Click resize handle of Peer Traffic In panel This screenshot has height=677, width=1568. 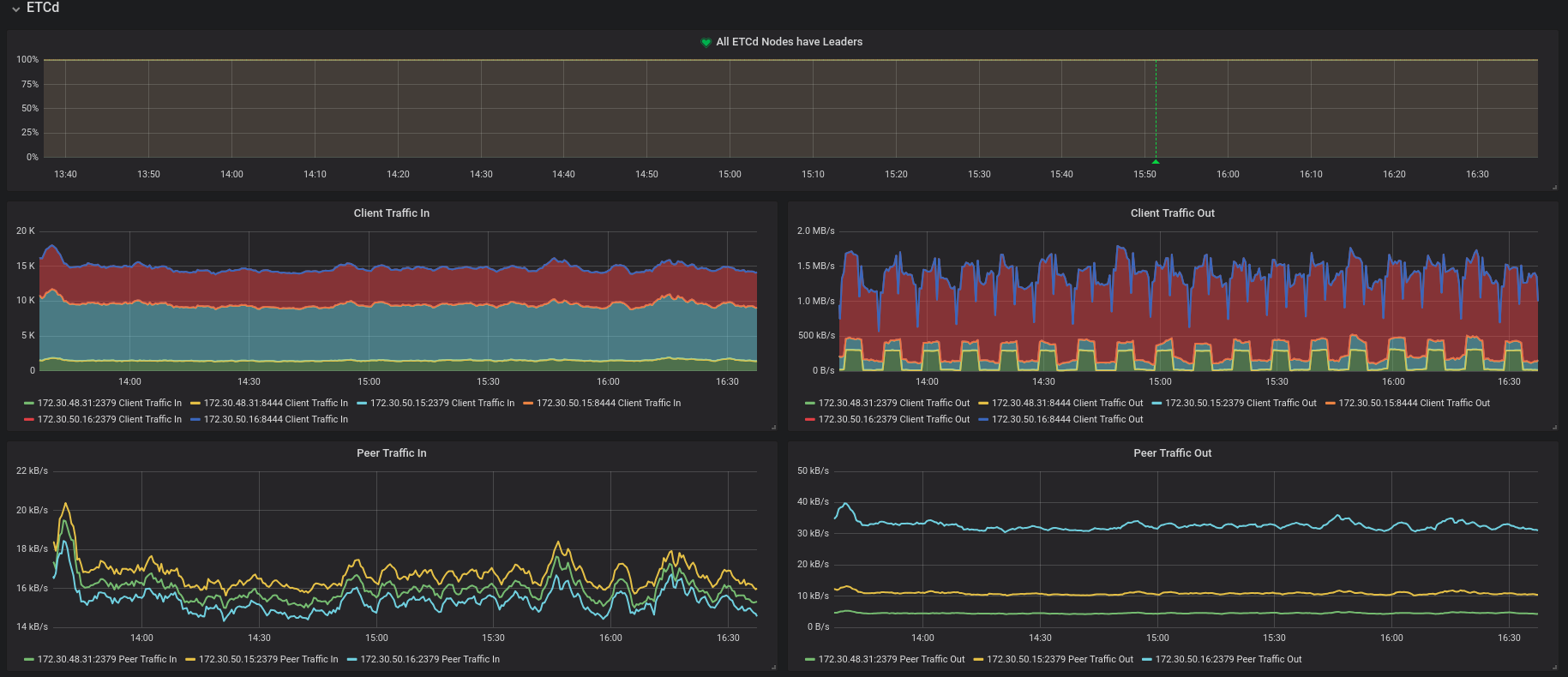[x=773, y=667]
